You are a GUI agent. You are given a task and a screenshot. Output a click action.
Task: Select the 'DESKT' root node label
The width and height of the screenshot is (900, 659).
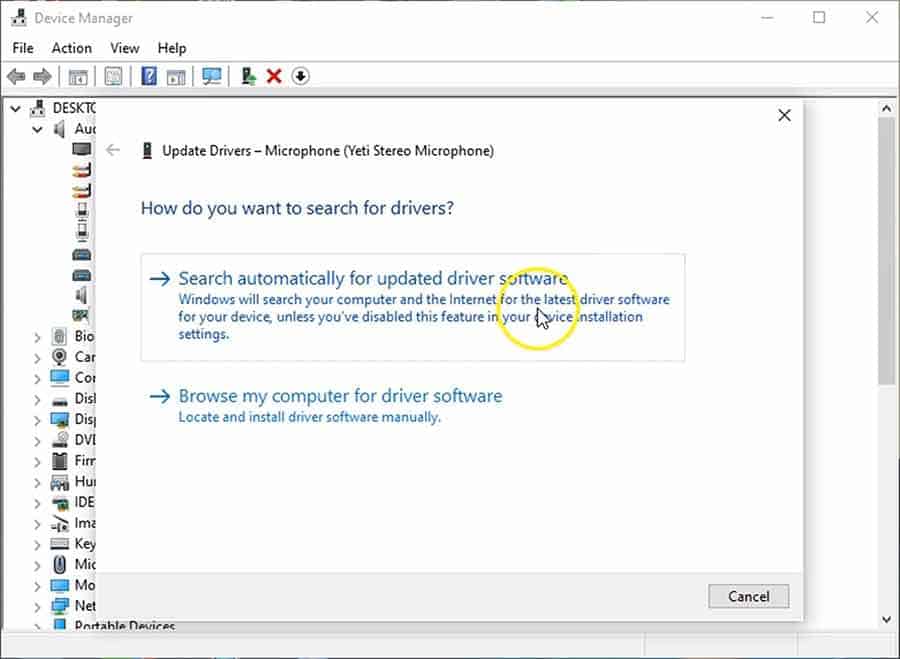[74, 108]
